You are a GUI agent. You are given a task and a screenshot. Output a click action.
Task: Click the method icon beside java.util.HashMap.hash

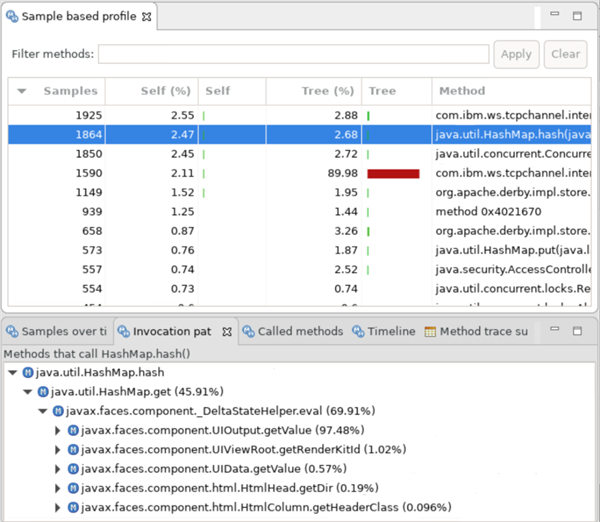point(28,372)
